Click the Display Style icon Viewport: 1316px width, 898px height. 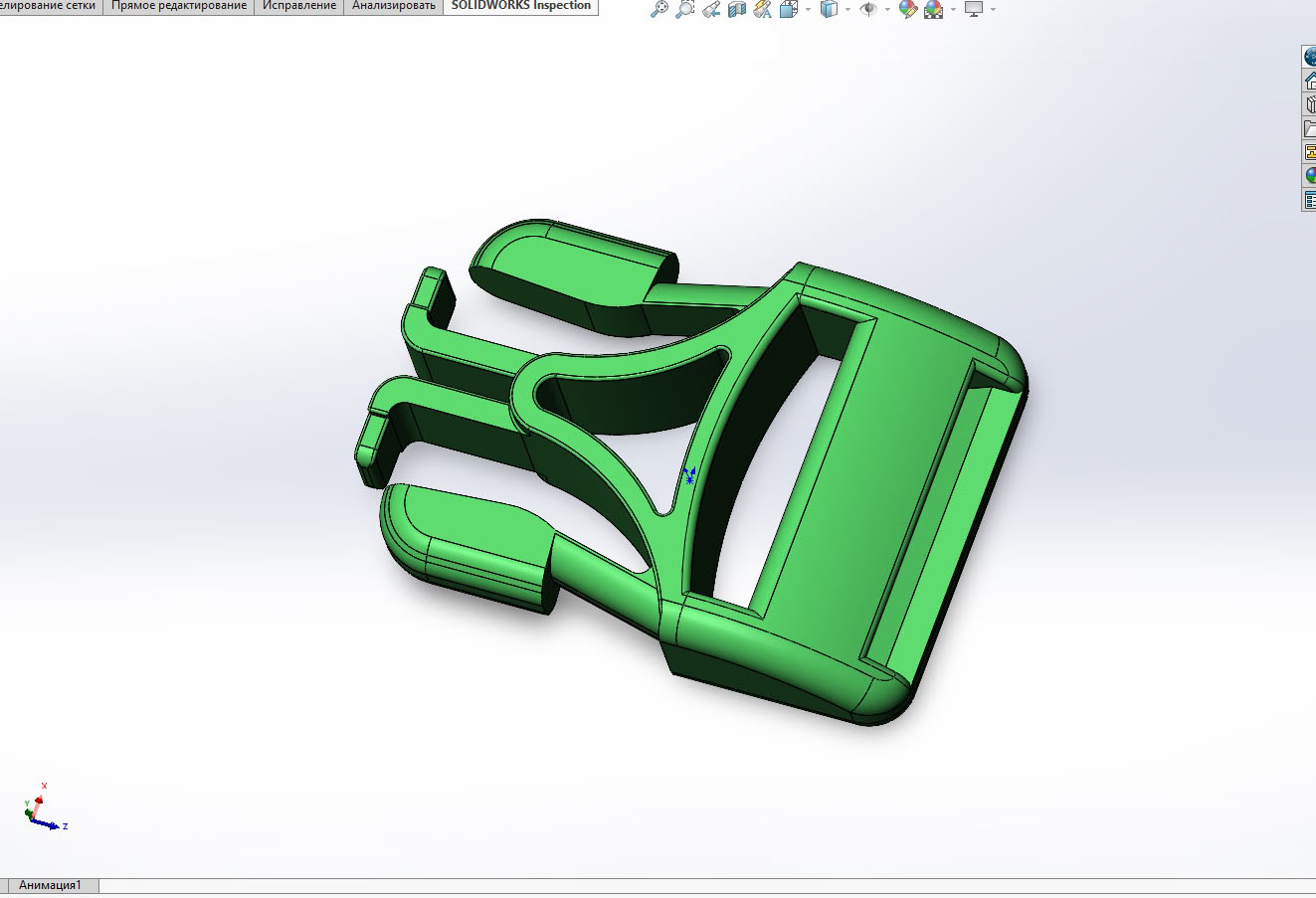pyautogui.click(x=829, y=9)
